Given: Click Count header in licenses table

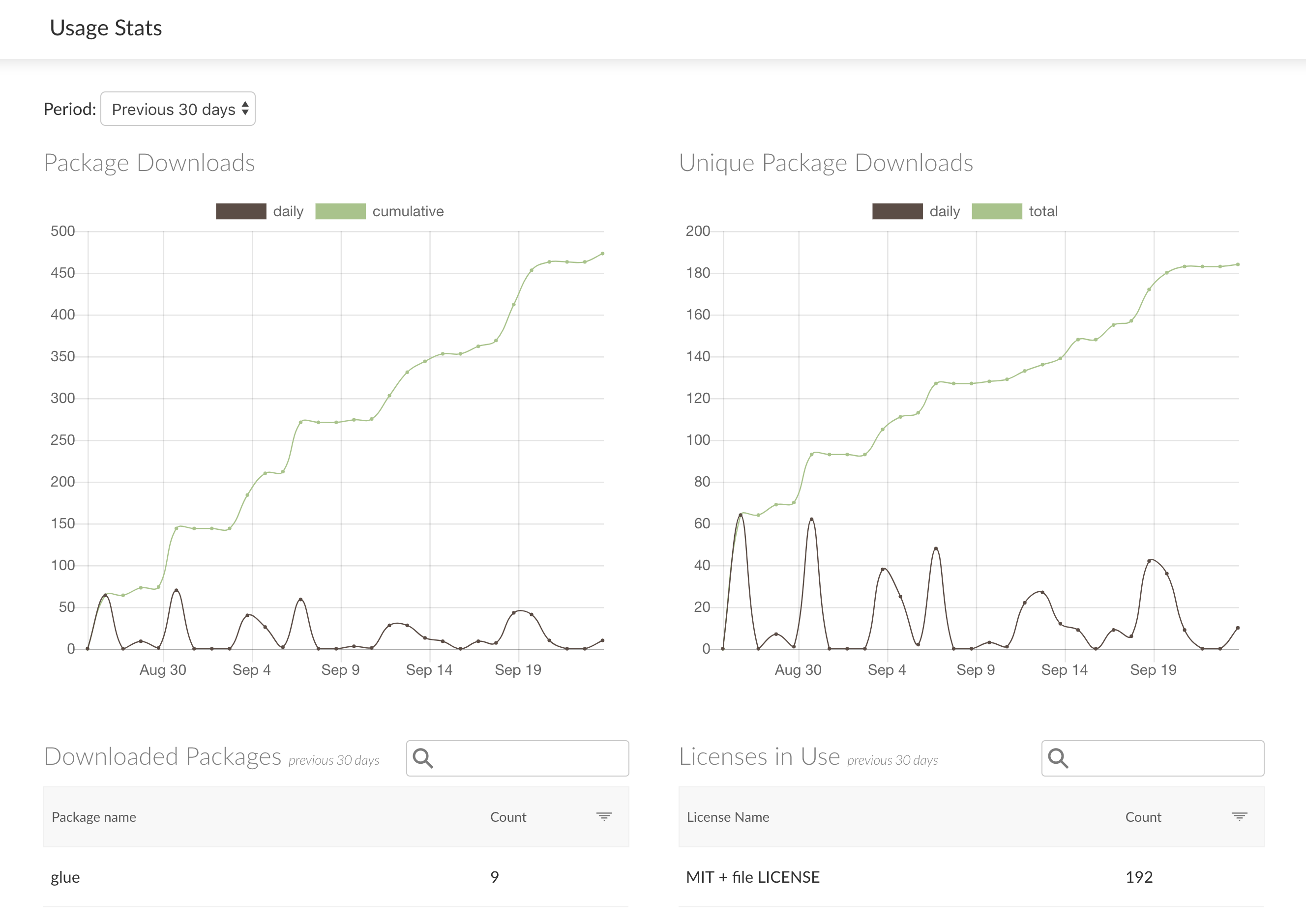Looking at the screenshot, I should [1143, 817].
